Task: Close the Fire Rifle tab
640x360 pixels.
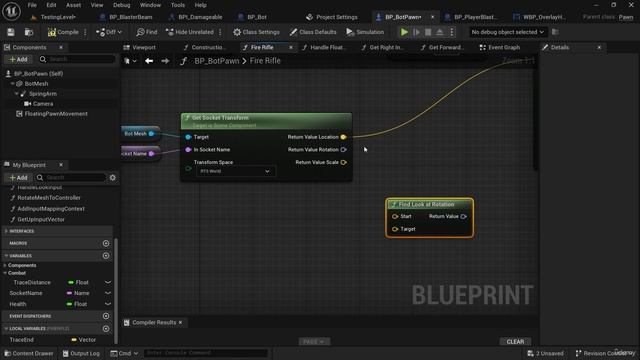Action: coord(291,47)
